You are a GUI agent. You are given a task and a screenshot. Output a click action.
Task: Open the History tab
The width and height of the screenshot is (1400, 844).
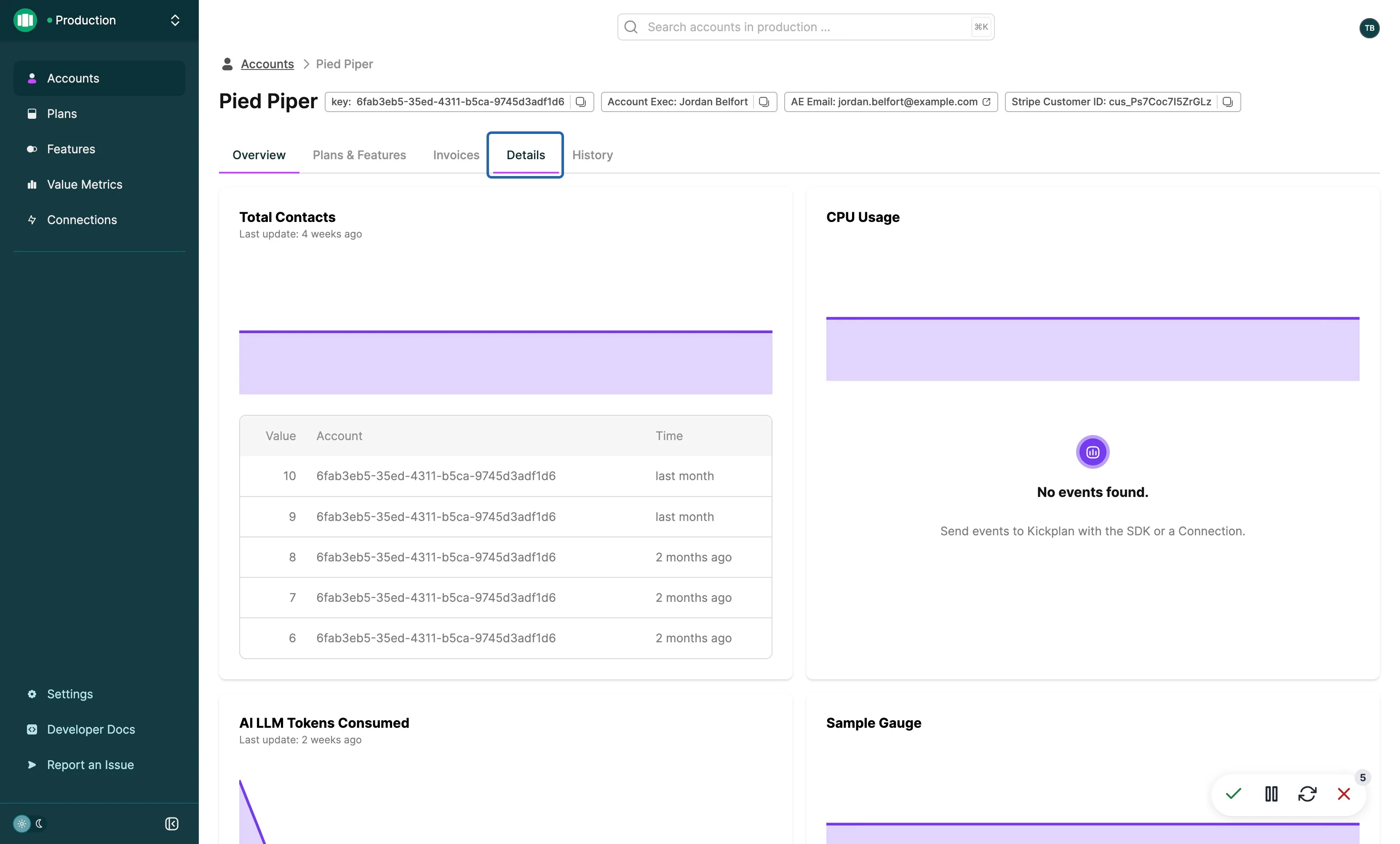593,155
